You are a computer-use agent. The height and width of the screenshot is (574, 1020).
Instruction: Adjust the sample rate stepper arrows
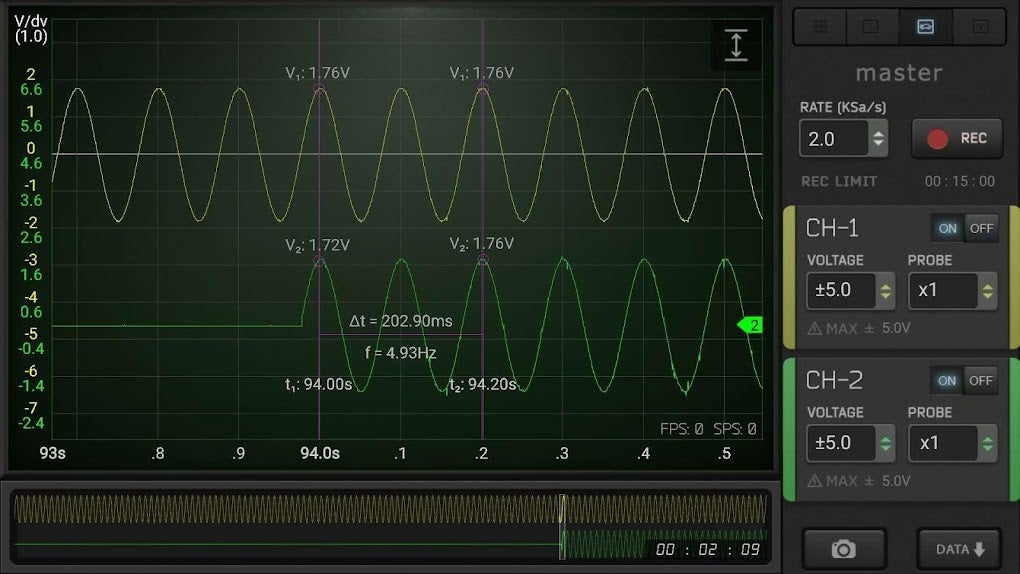click(878, 139)
